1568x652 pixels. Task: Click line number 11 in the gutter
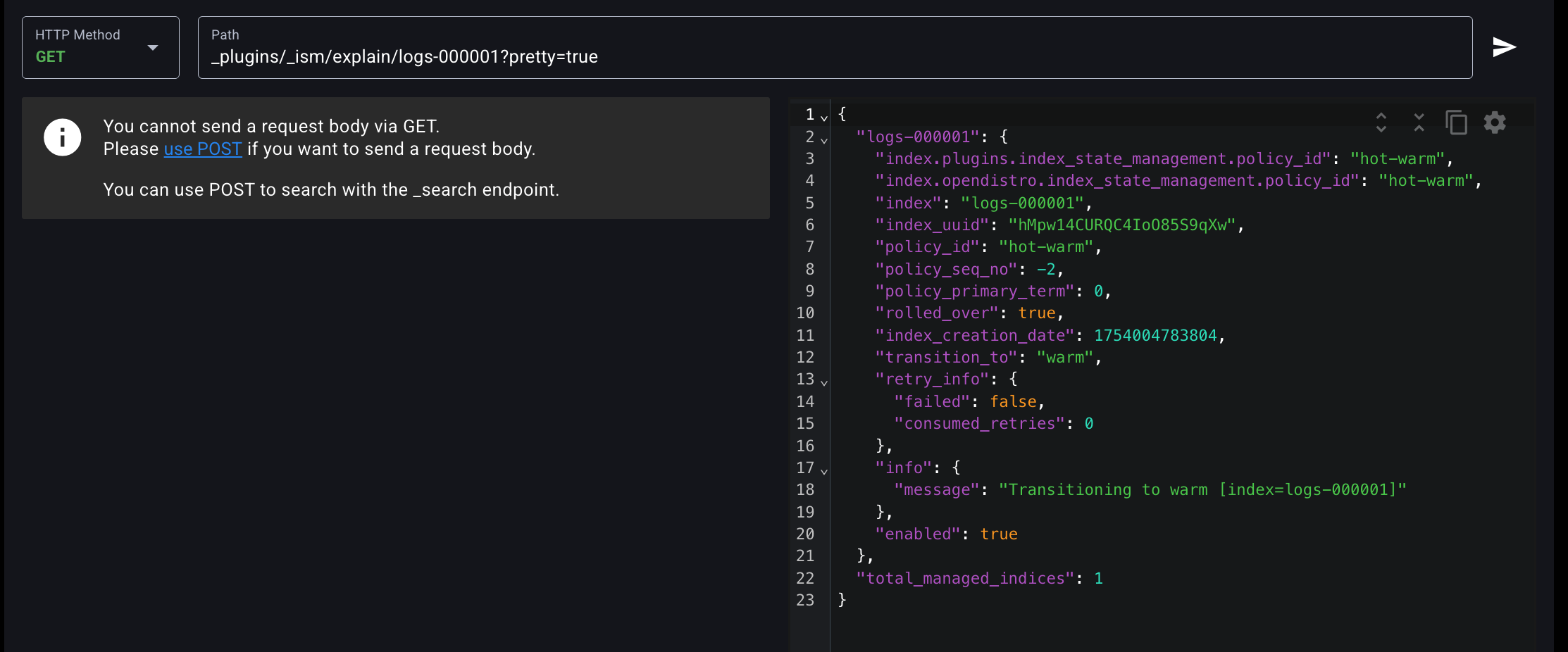tap(805, 336)
